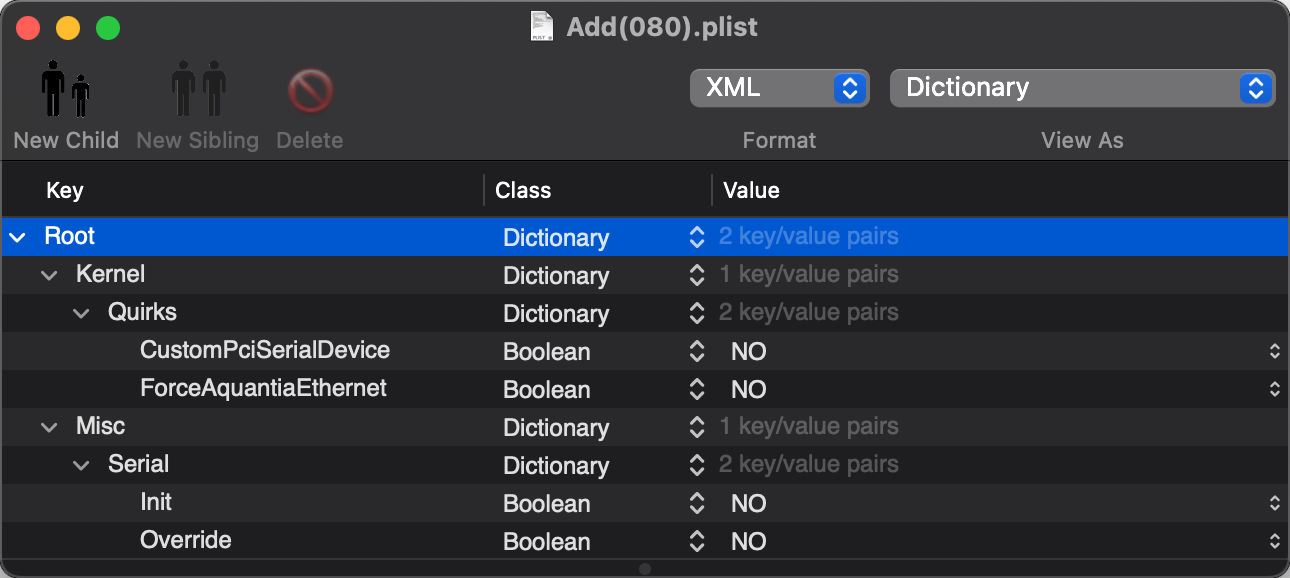Click the Root key label
This screenshot has height=578, width=1290.
tap(70, 236)
